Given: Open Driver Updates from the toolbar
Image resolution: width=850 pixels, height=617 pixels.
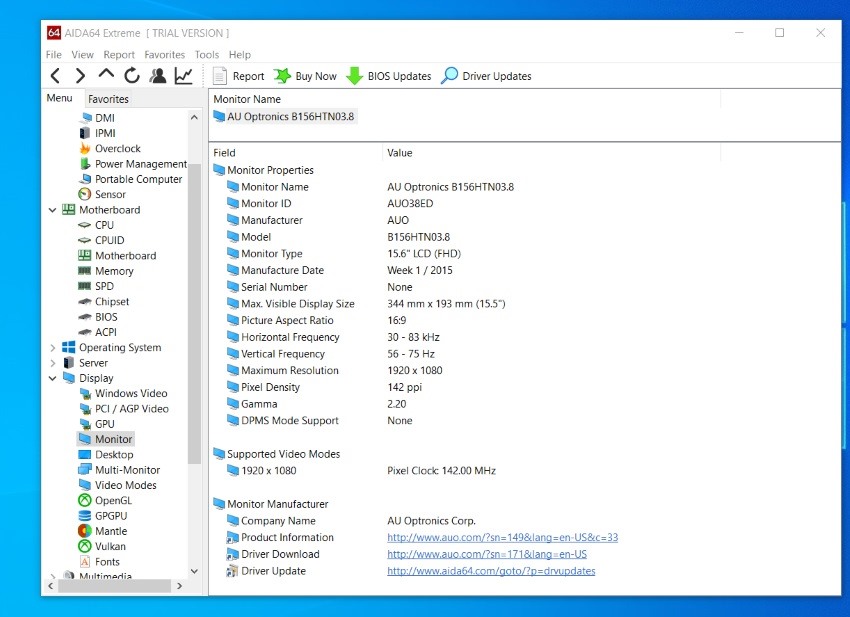Looking at the screenshot, I should [486, 76].
